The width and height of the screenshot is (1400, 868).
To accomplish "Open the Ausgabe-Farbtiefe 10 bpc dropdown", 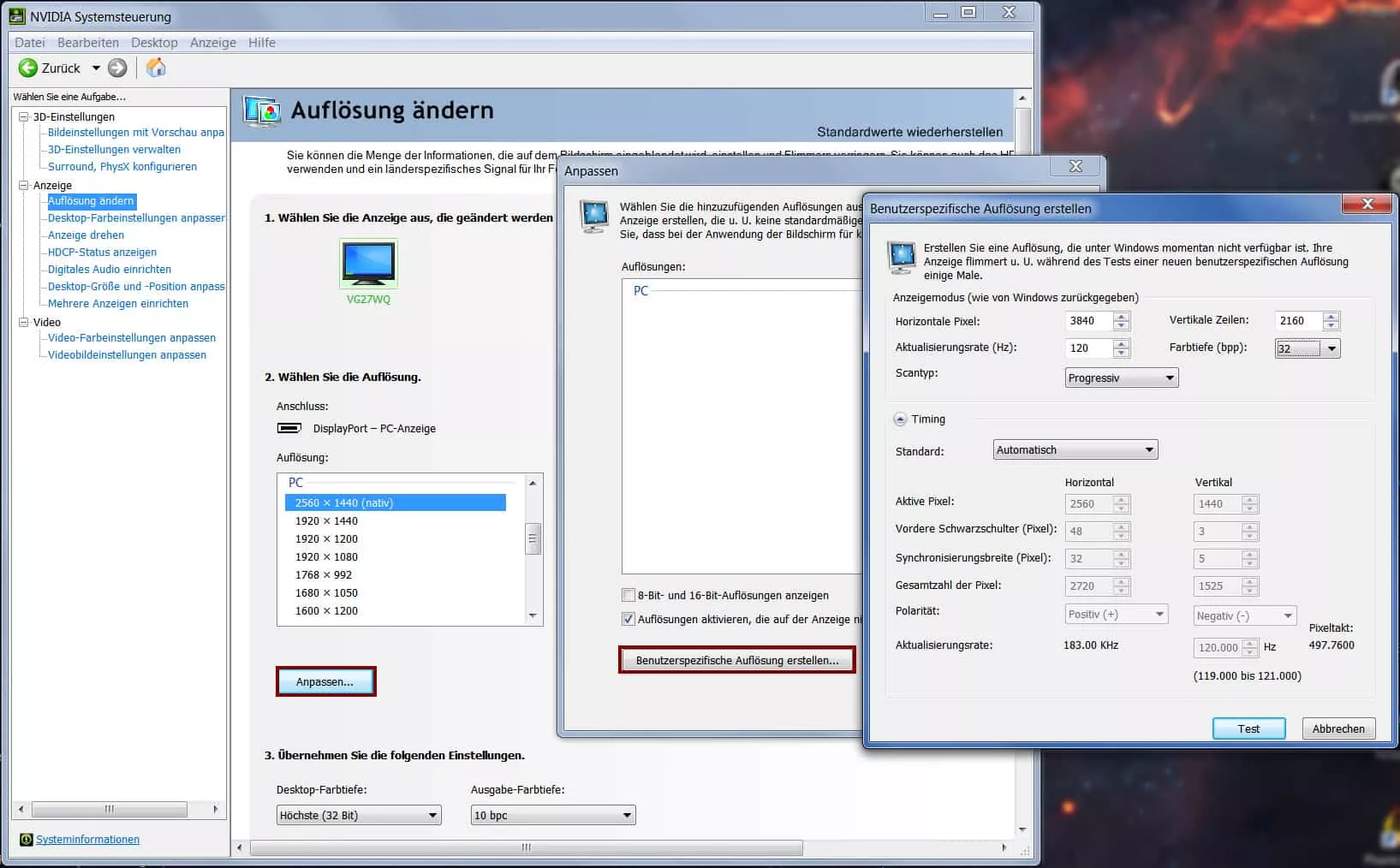I will click(553, 816).
